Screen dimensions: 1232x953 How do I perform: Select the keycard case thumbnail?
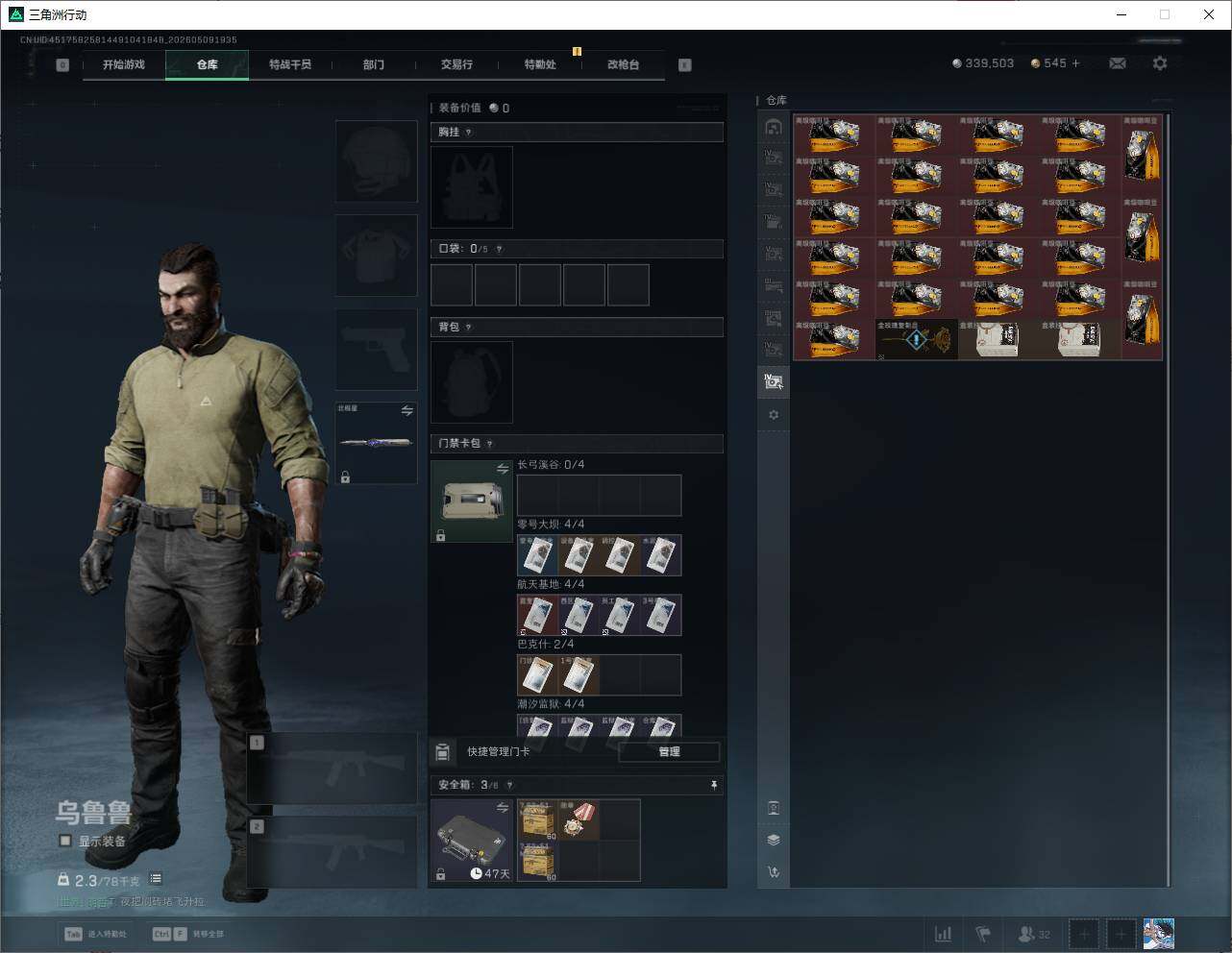pyautogui.click(x=472, y=501)
